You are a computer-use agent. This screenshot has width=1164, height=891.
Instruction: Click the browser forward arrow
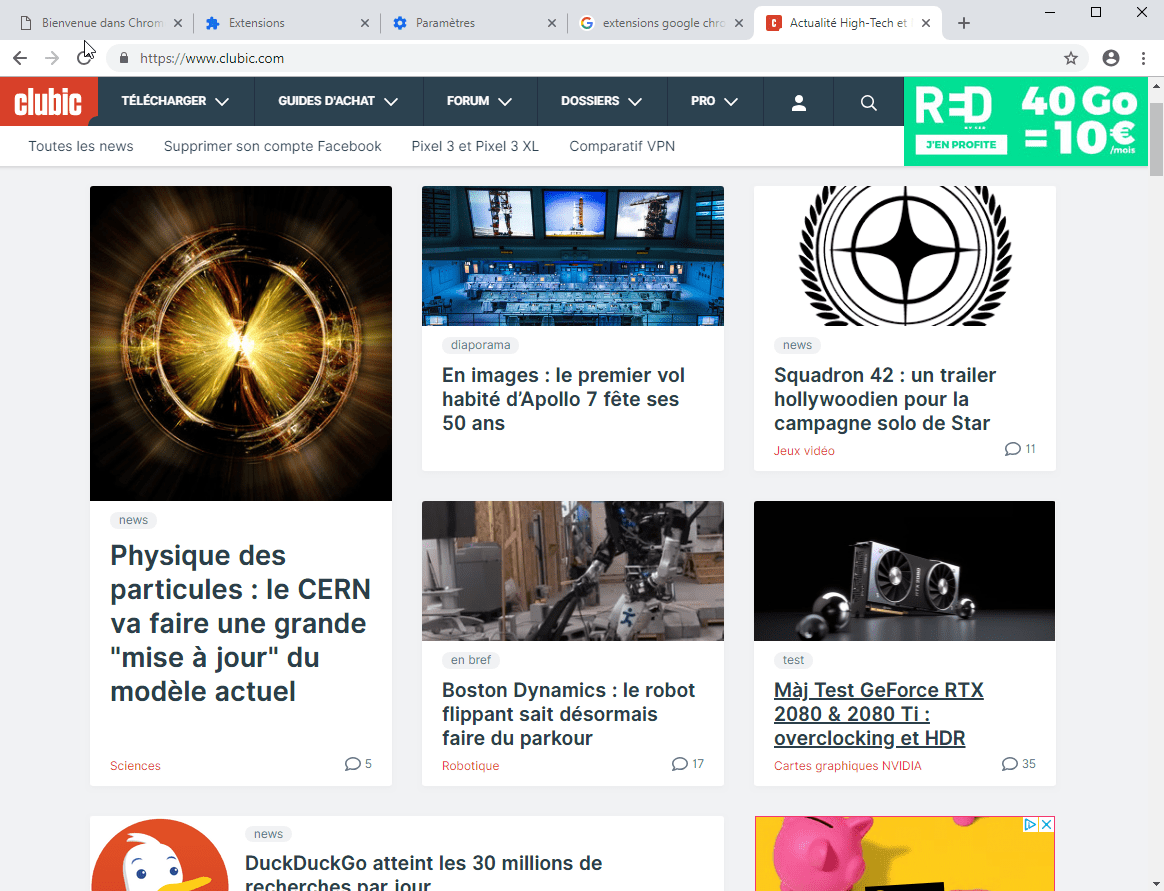pos(52,58)
